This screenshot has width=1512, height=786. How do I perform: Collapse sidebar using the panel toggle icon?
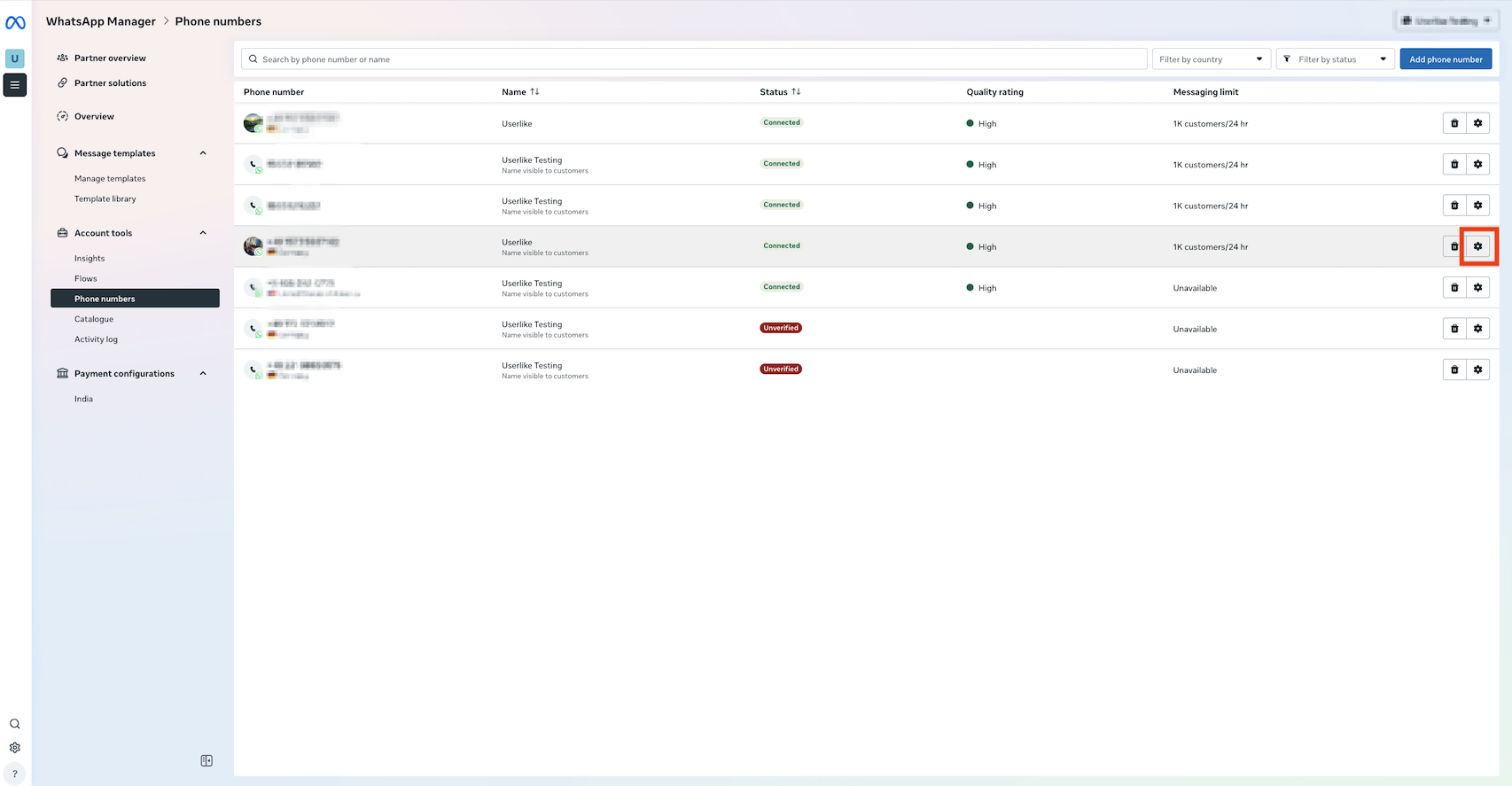207,760
